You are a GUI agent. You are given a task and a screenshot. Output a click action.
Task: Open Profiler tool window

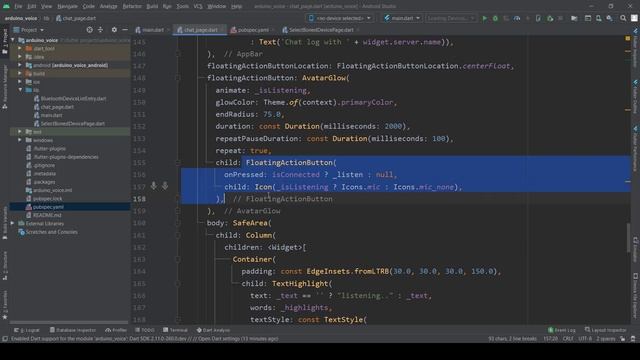(x=116, y=330)
